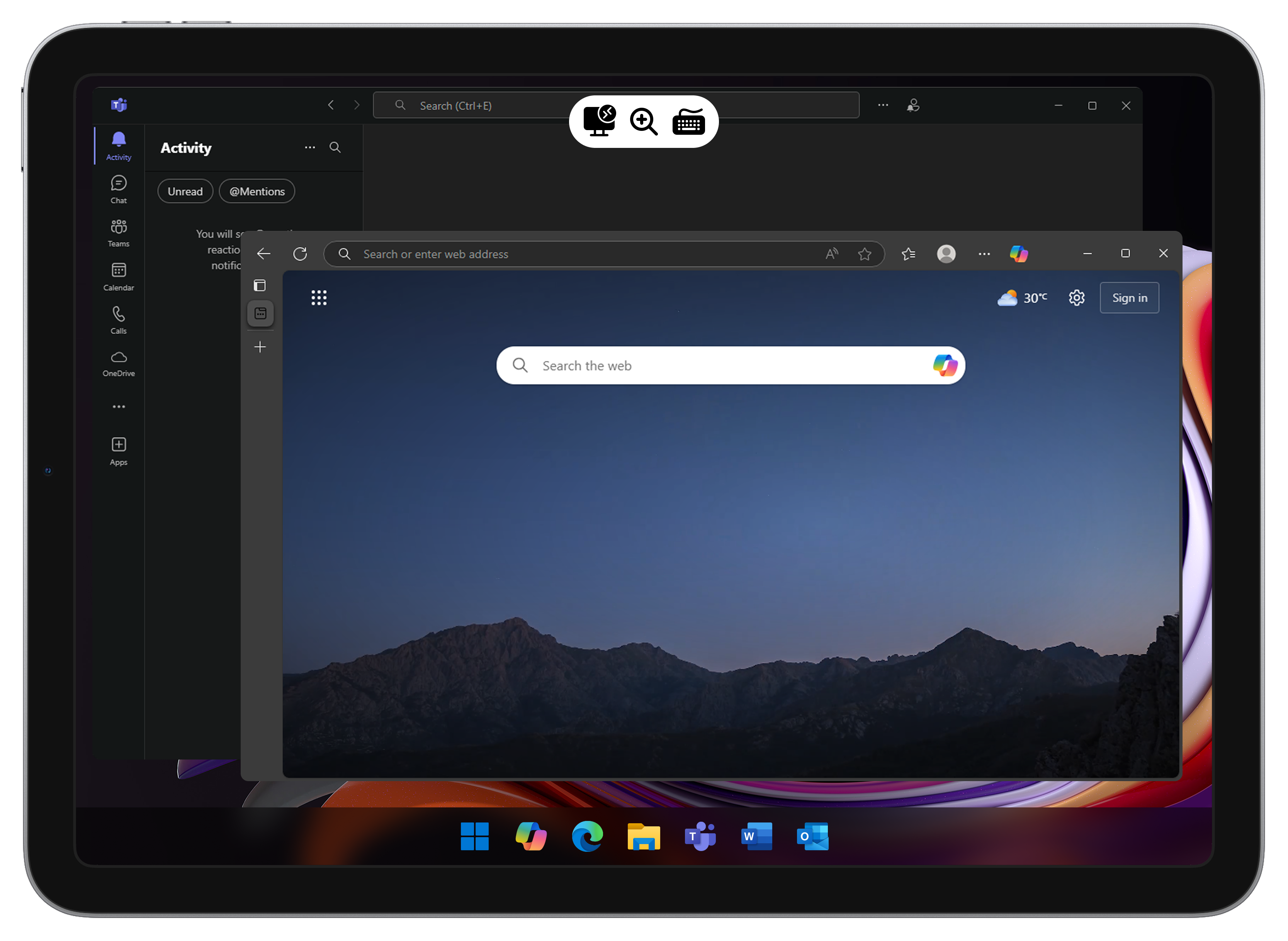Viewport: 1288px width, 941px height.
Task: Toggle the @Mentions filter in Activity
Action: click(x=257, y=192)
